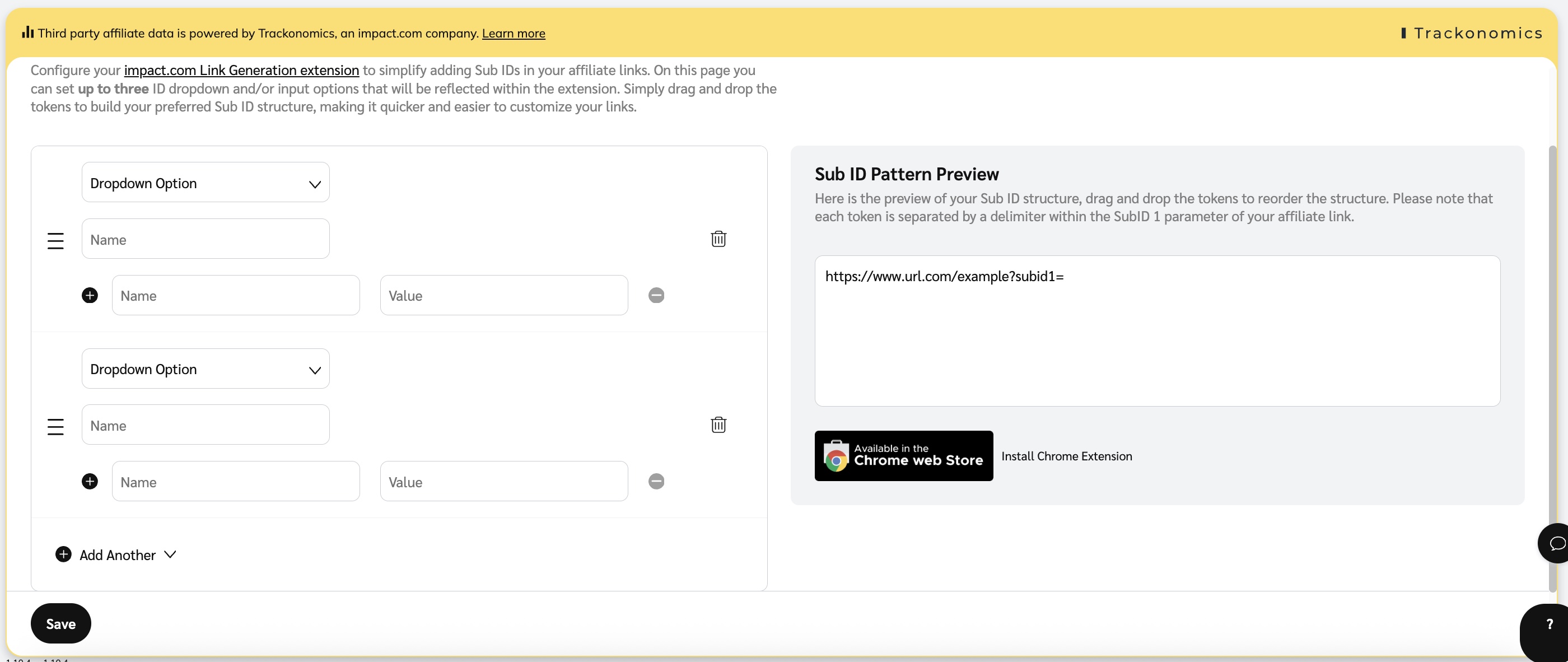Click the Chrome web Store badge
This screenshot has width=1568, height=662.
pos(903,455)
